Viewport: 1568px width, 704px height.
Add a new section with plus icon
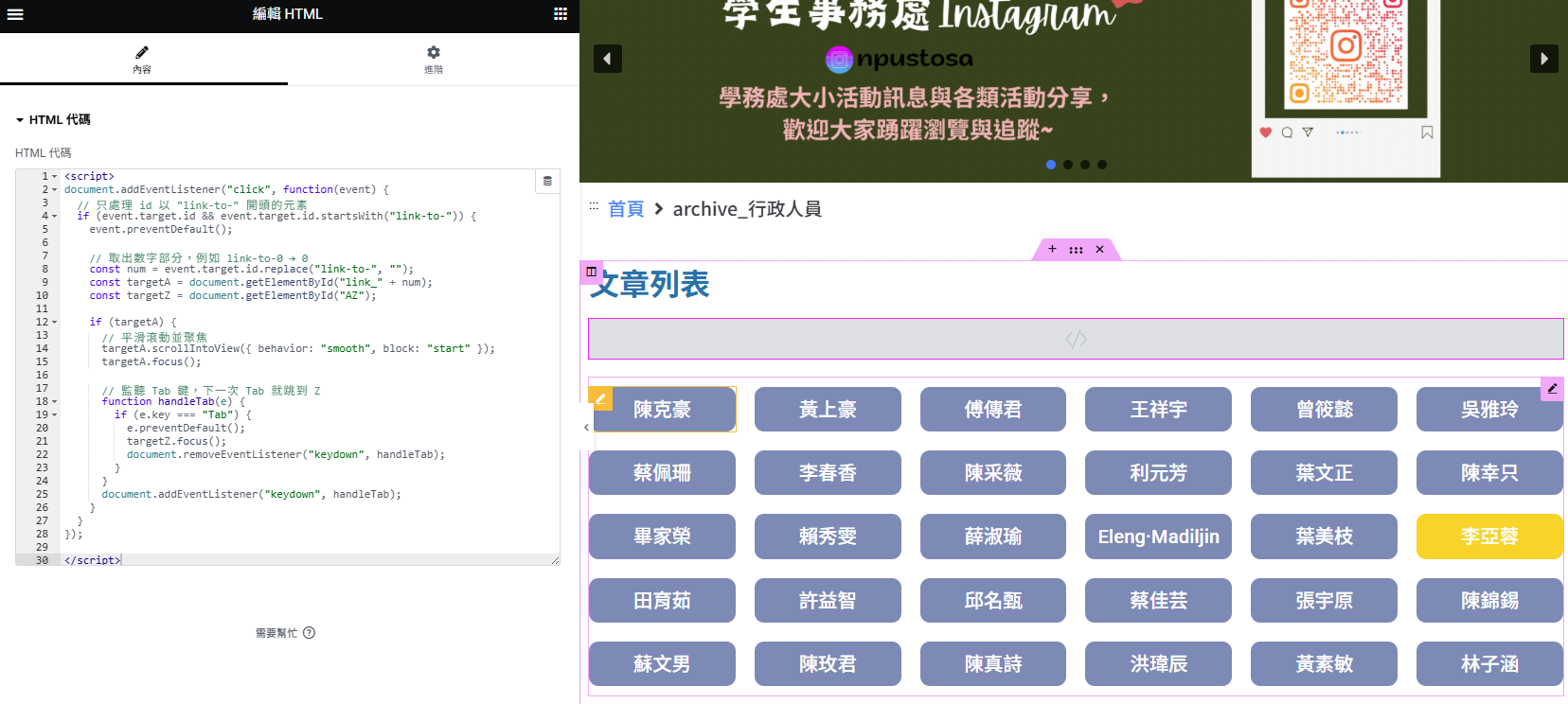[1052, 249]
